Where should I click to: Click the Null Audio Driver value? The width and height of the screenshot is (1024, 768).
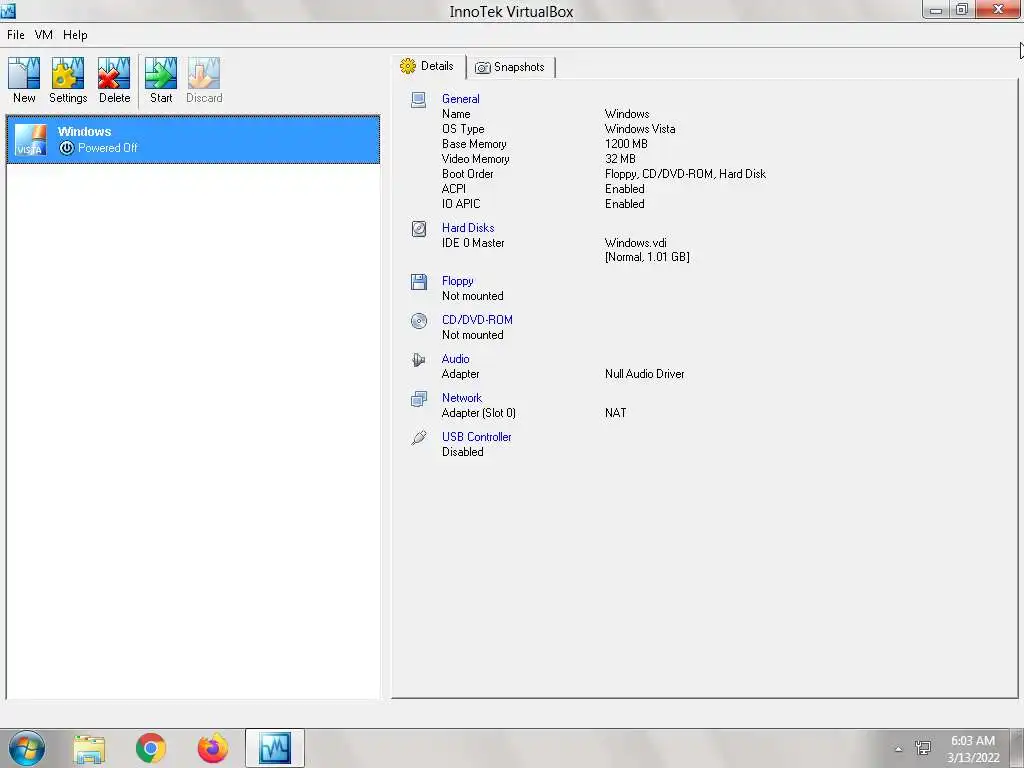pyautogui.click(x=644, y=374)
